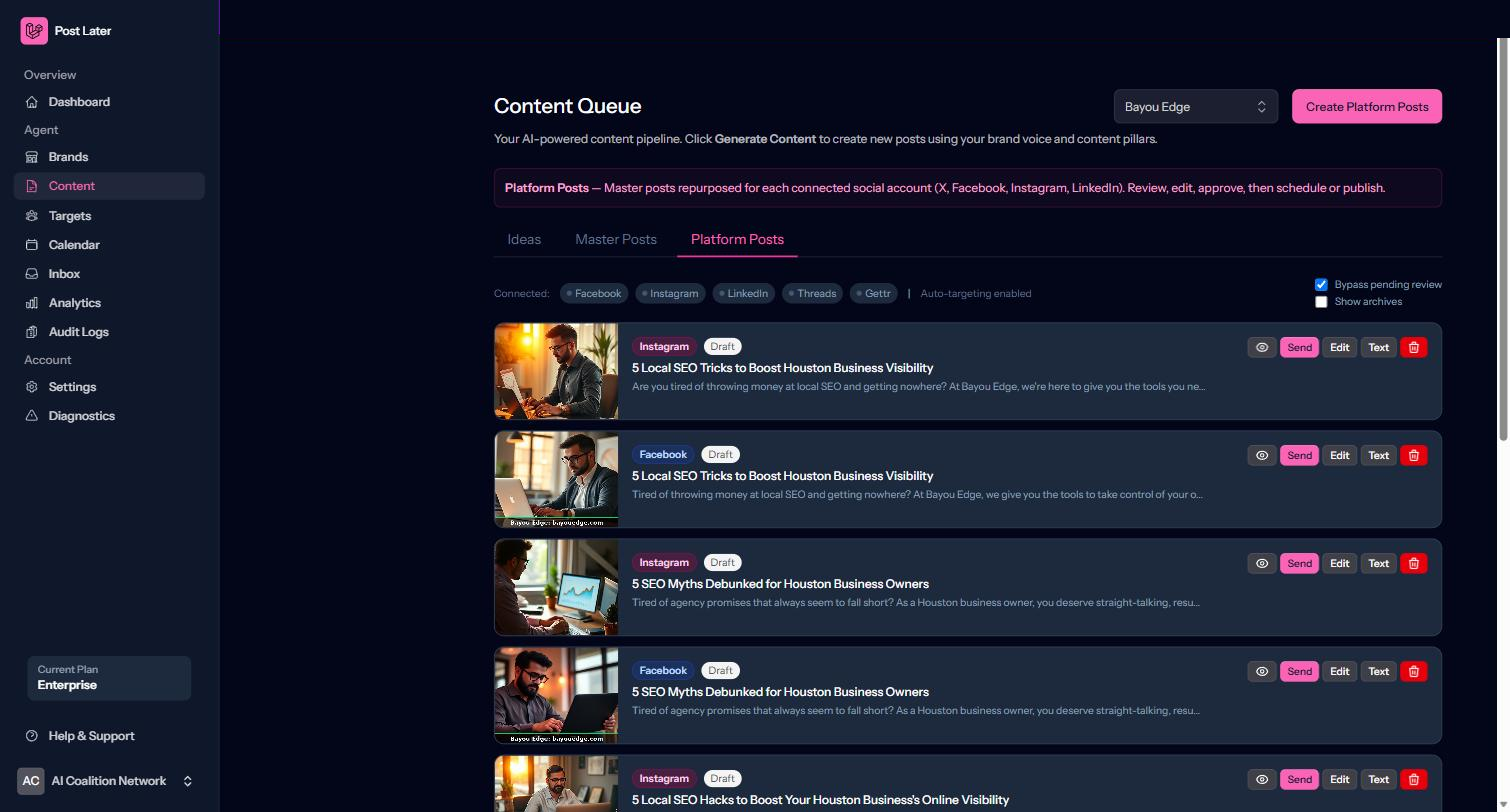The height and width of the screenshot is (812, 1510).
Task: Click the Threads connected account chip
Action: [x=813, y=294]
